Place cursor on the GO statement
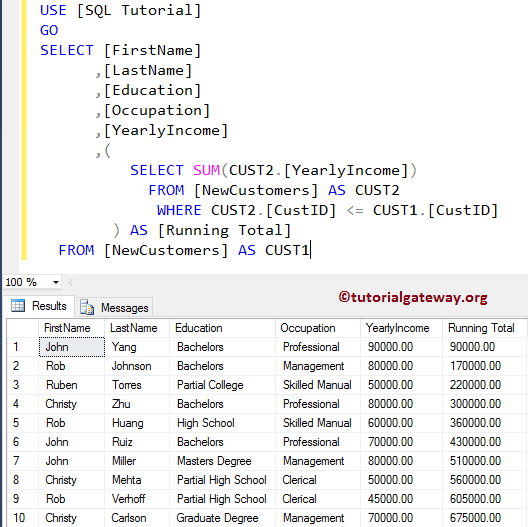This screenshot has height=527, width=528. click(x=49, y=30)
